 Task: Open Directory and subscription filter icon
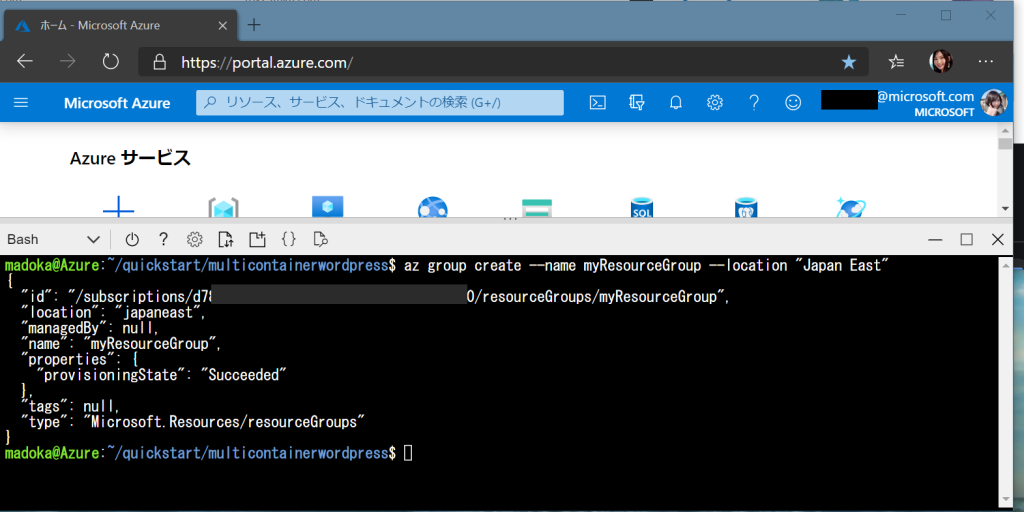click(x=637, y=103)
